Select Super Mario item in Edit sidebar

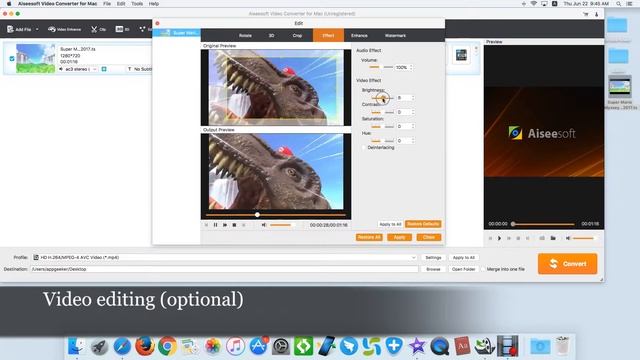pos(177,33)
